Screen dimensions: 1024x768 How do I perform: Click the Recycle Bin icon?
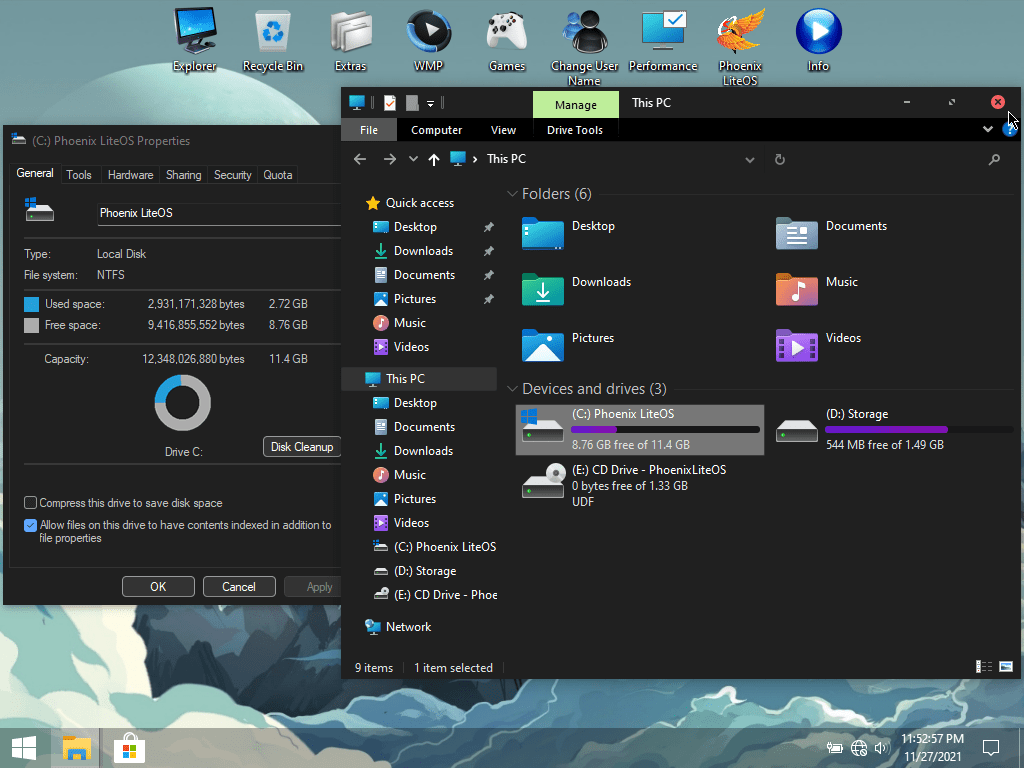pos(273,34)
